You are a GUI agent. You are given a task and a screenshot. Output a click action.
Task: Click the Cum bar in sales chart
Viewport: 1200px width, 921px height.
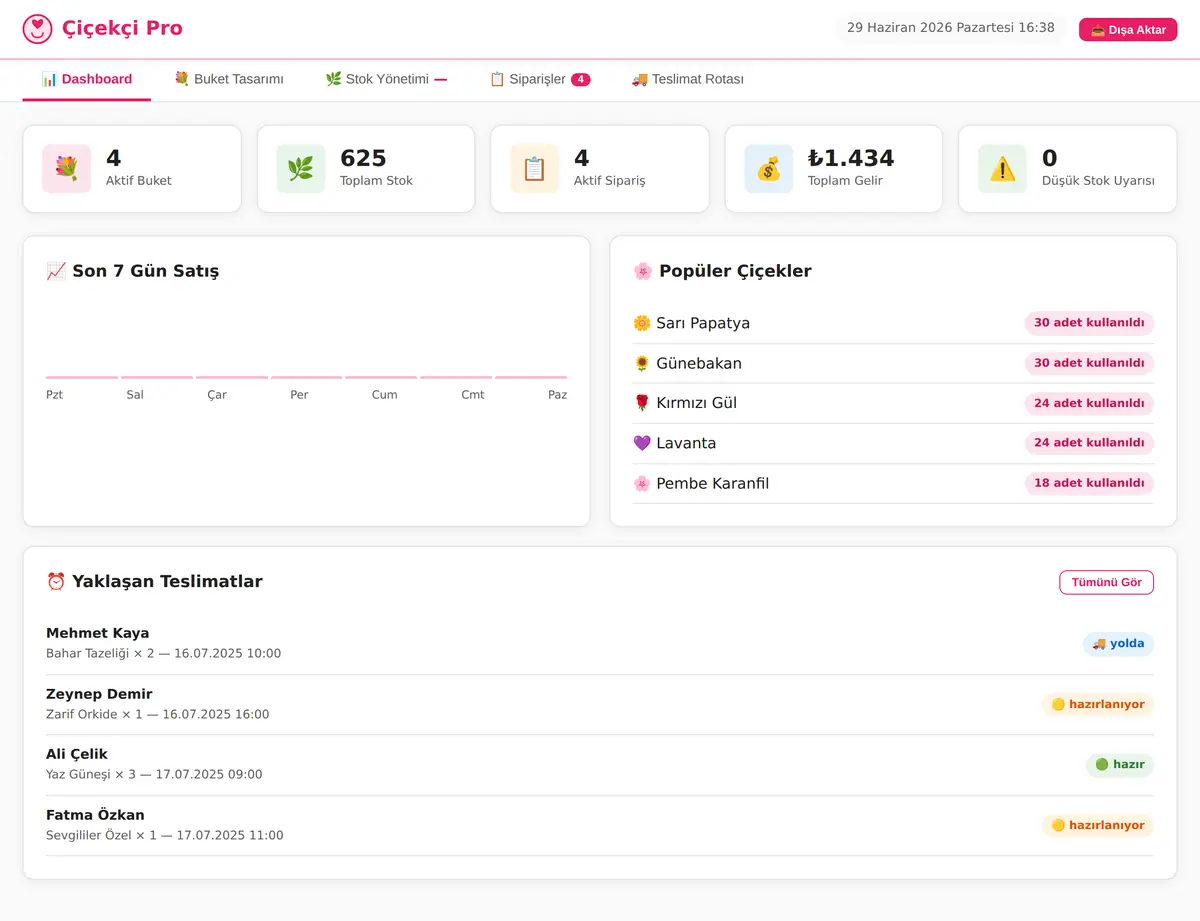pos(381,377)
